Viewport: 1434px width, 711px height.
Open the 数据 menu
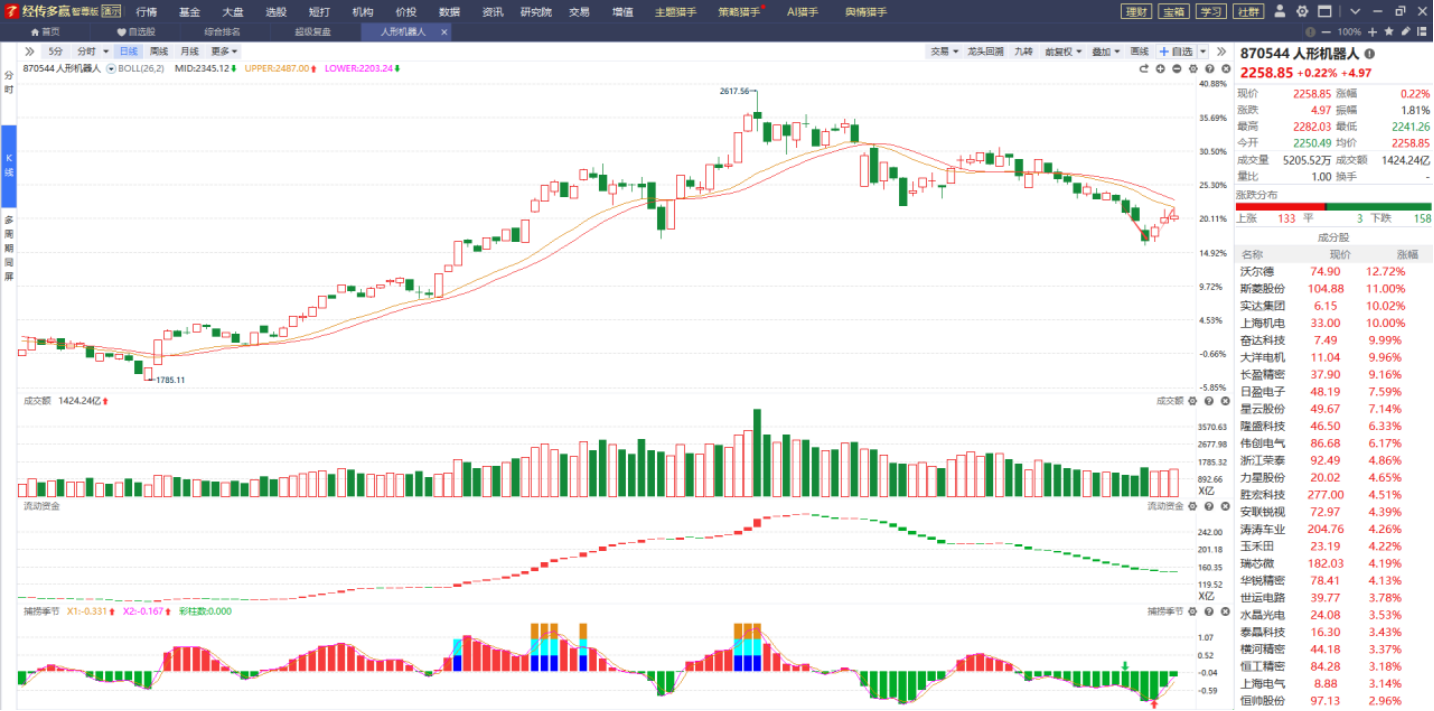(449, 12)
